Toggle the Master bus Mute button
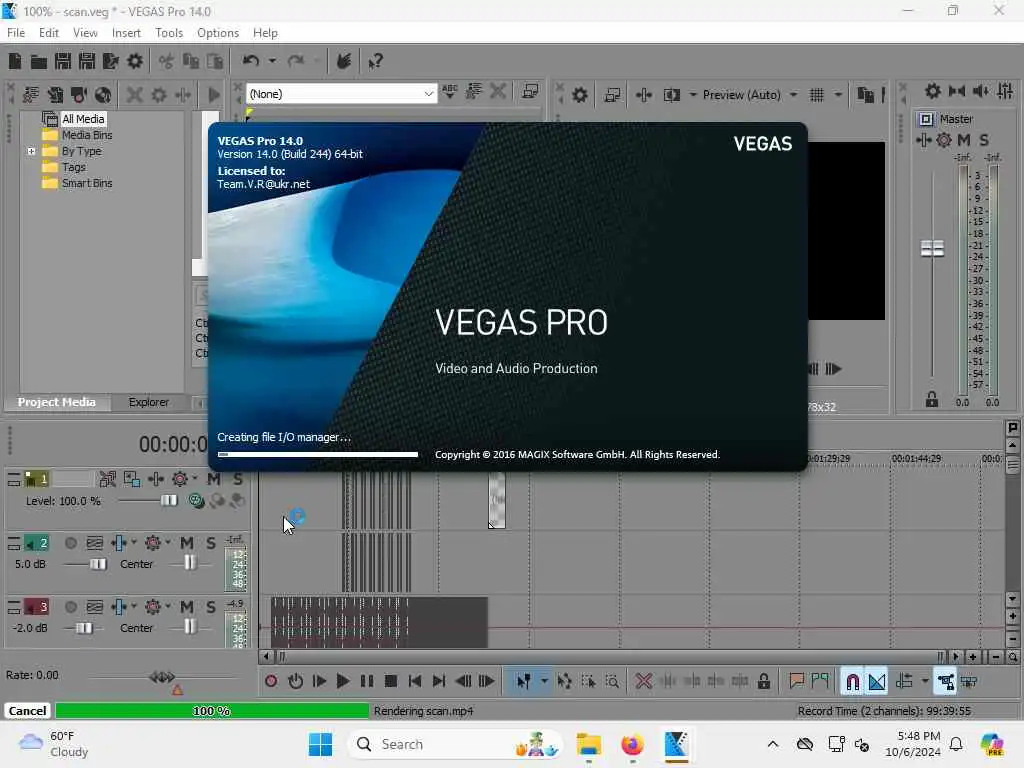 click(964, 140)
